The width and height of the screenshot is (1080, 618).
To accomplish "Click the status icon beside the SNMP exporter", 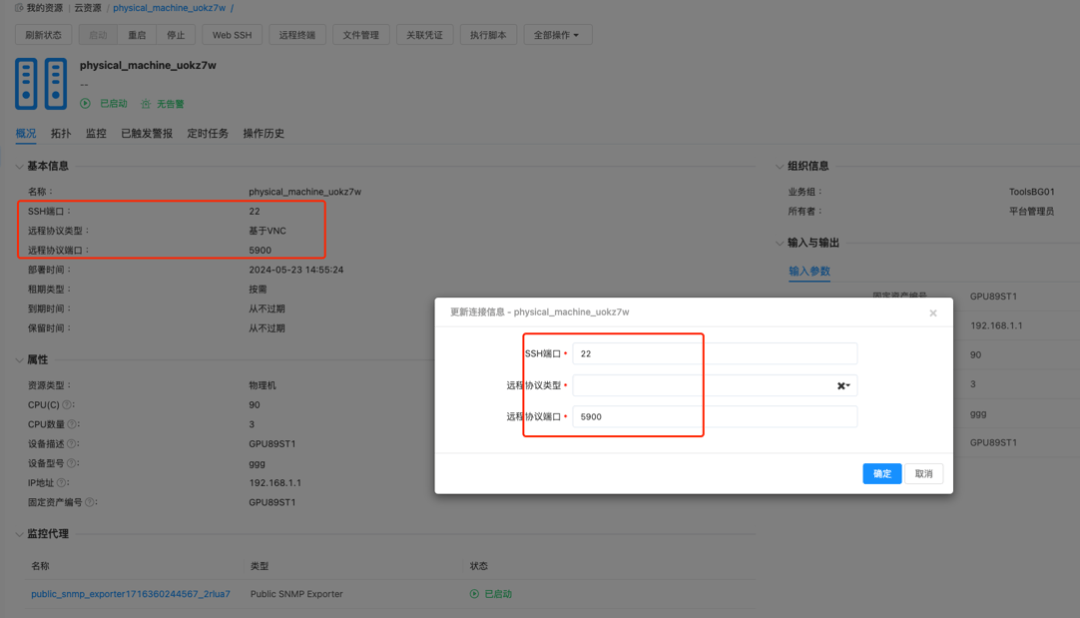I will click(473, 593).
